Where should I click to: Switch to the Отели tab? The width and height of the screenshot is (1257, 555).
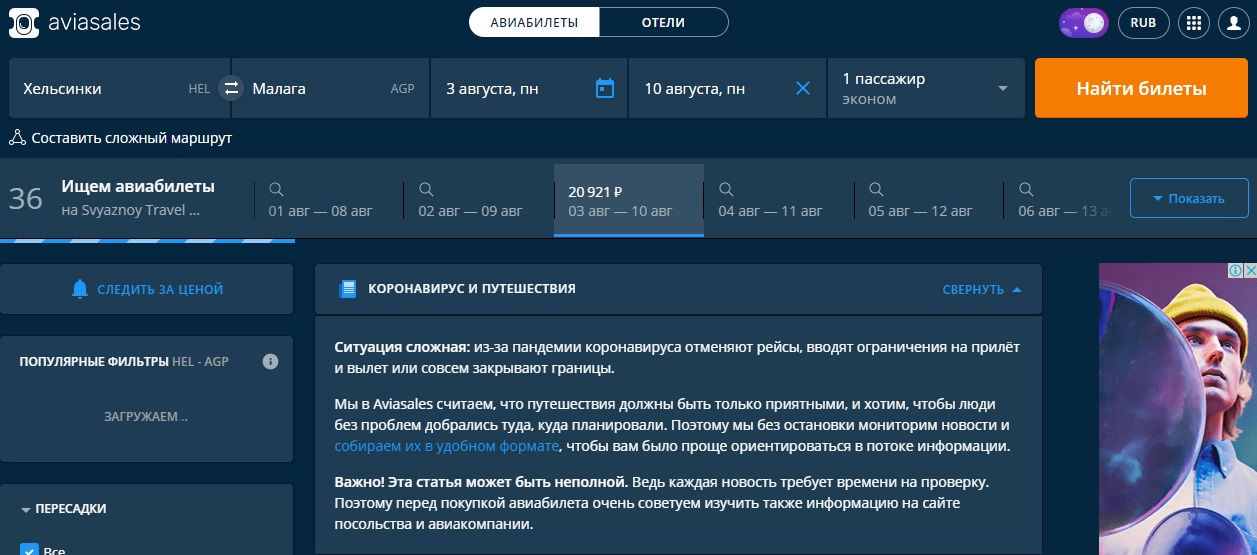(x=663, y=22)
